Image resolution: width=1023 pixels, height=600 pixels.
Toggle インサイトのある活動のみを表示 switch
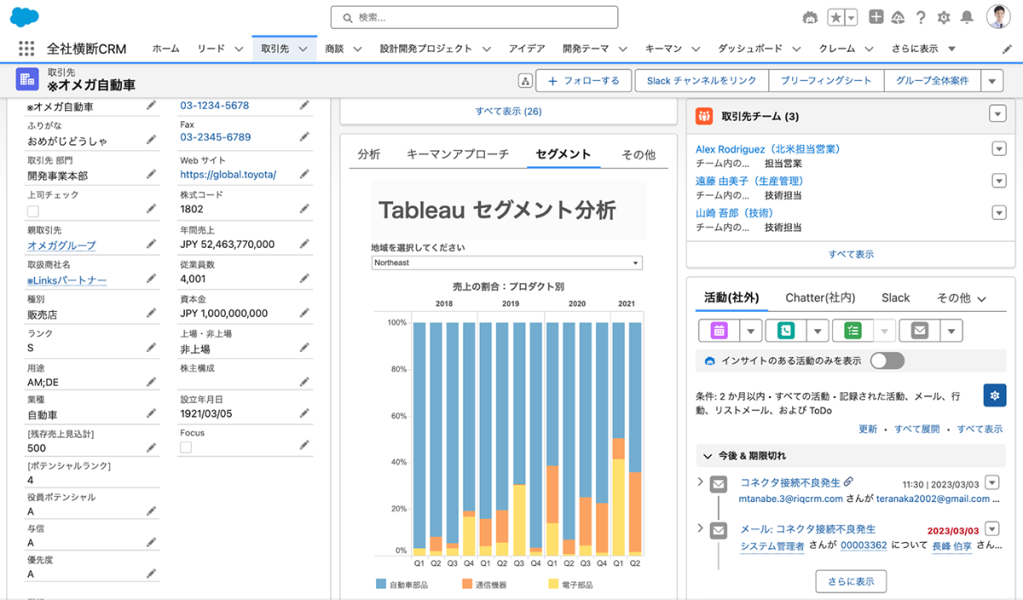887,361
